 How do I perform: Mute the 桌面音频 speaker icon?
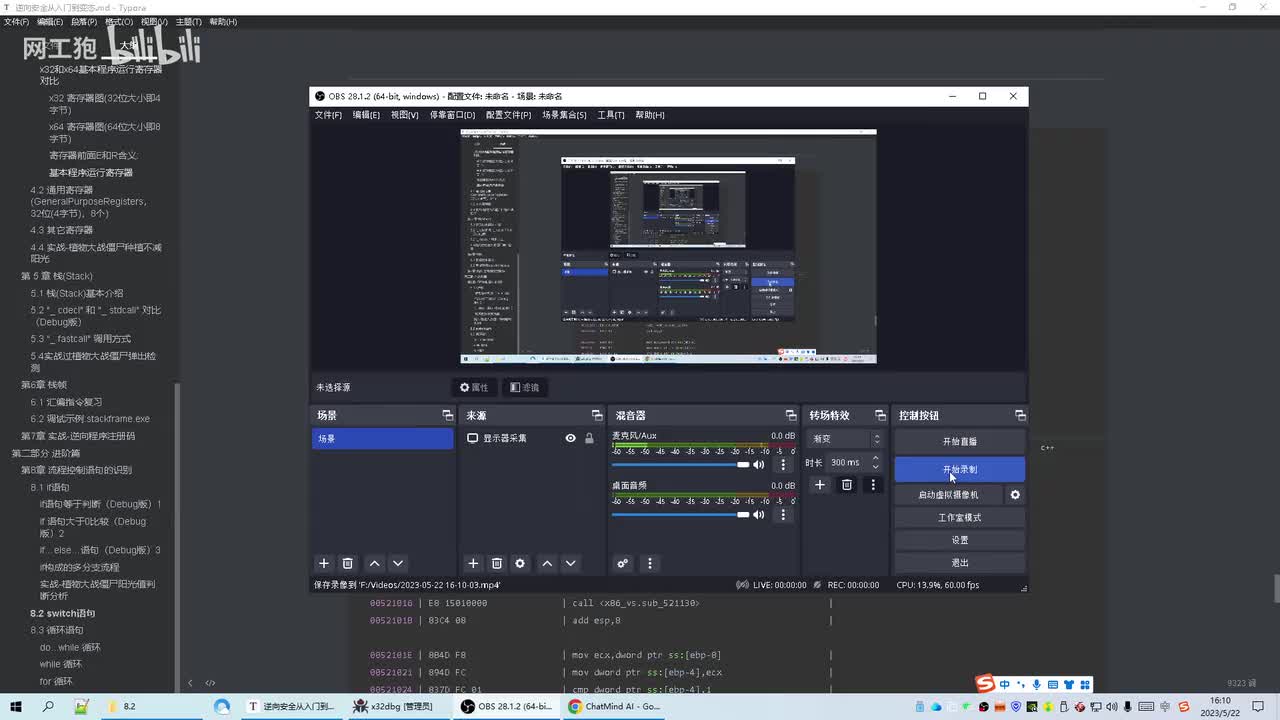coord(759,515)
